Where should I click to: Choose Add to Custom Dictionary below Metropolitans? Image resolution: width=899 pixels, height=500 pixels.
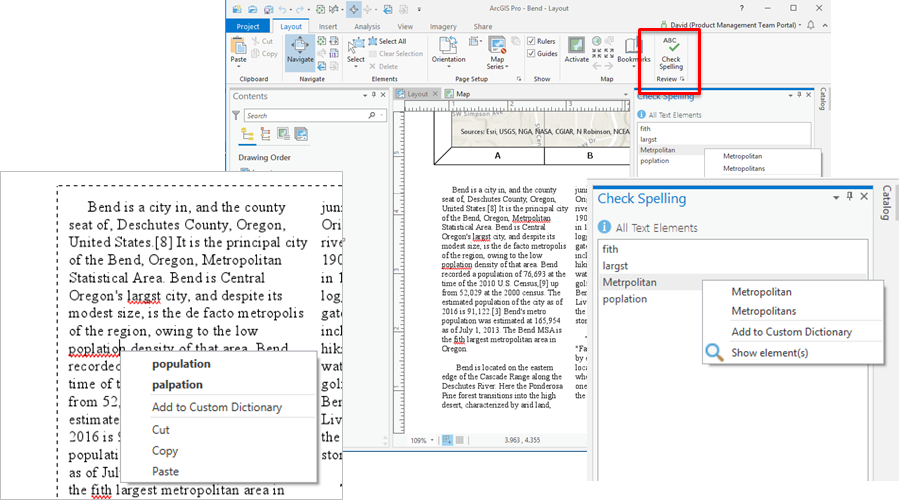tap(791, 332)
